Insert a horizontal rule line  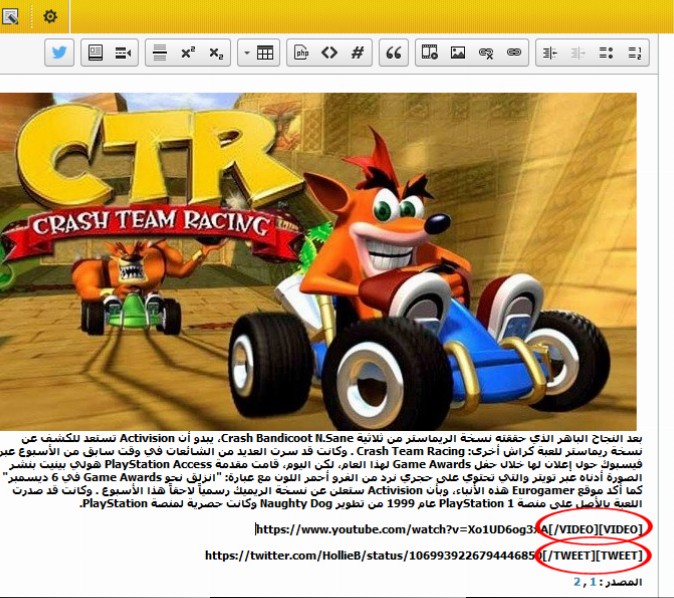(x=160, y=53)
